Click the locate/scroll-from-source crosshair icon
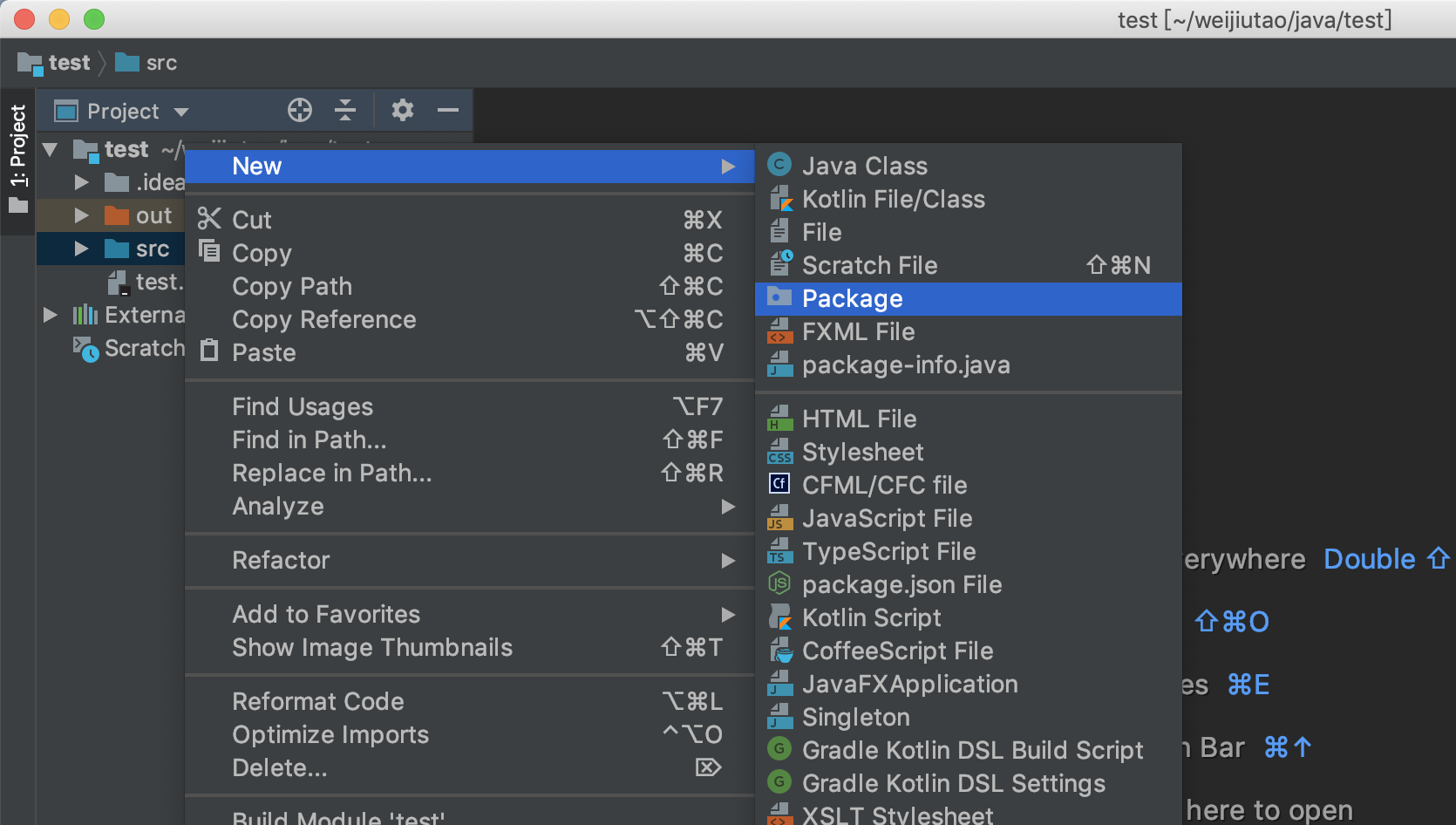Screen dimensions: 1456x825 [x=300, y=110]
